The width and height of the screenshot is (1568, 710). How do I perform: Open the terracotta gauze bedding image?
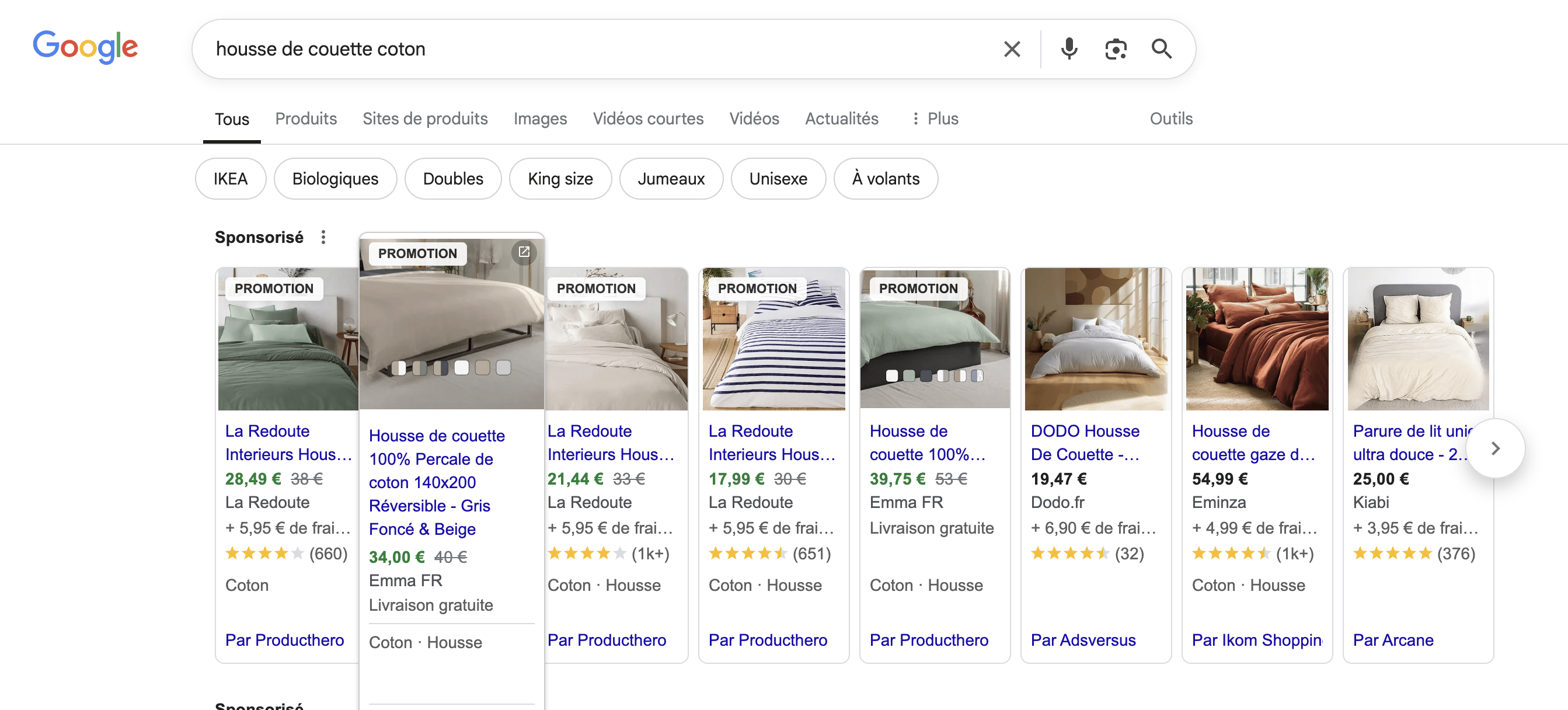point(1257,339)
